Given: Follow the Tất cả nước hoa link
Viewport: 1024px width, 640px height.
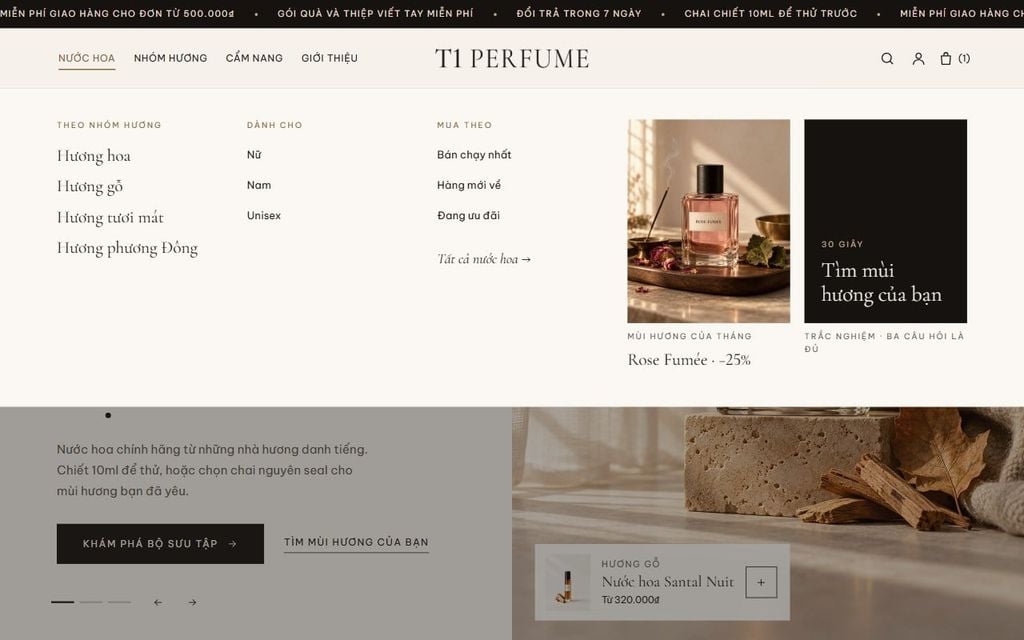Looking at the screenshot, I should (484, 259).
